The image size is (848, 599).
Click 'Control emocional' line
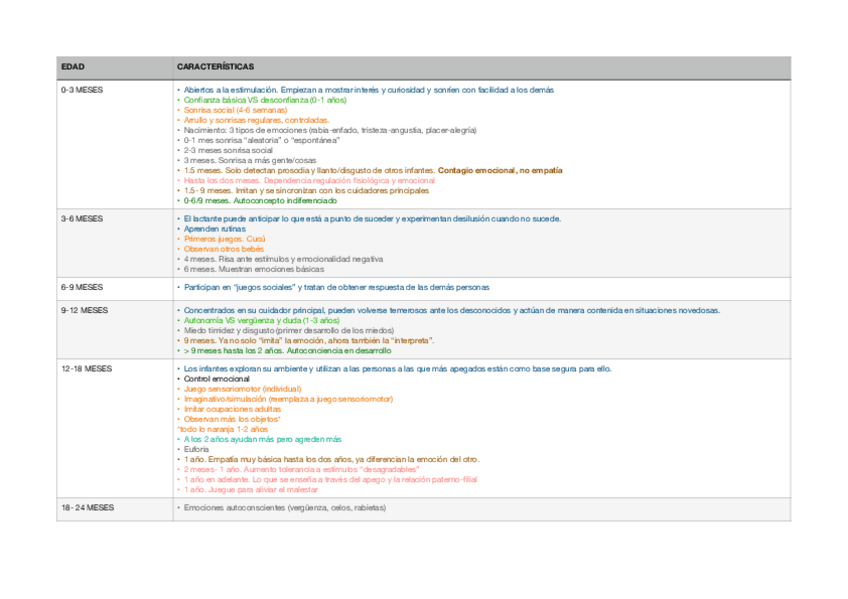(216, 379)
